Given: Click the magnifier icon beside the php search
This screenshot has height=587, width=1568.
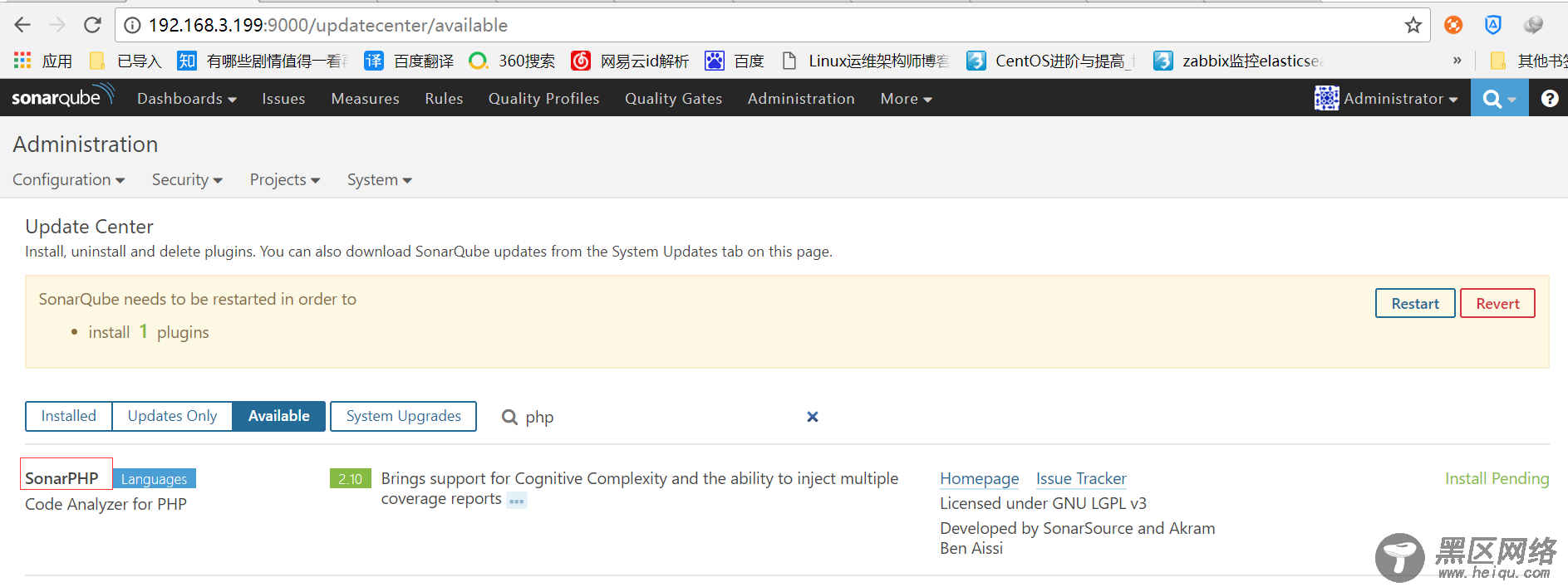Looking at the screenshot, I should [509, 417].
